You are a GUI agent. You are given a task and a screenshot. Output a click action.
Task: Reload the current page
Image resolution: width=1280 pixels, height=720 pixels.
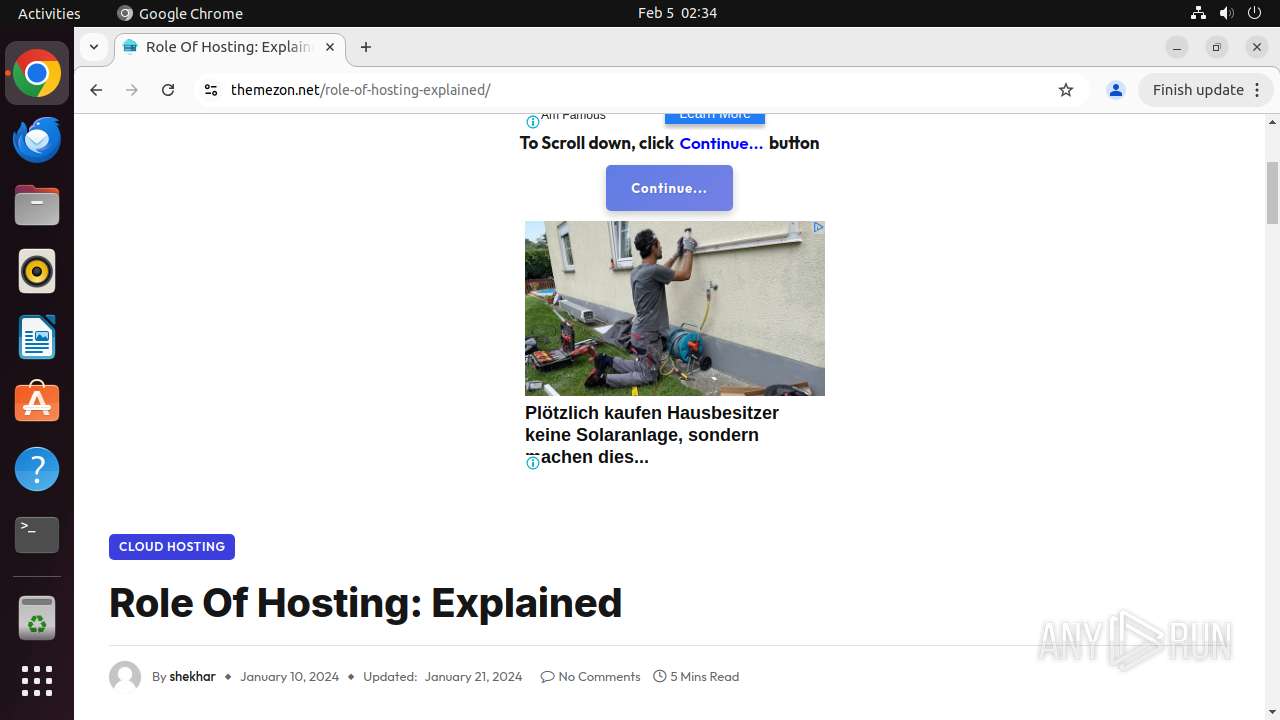pyautogui.click(x=168, y=90)
